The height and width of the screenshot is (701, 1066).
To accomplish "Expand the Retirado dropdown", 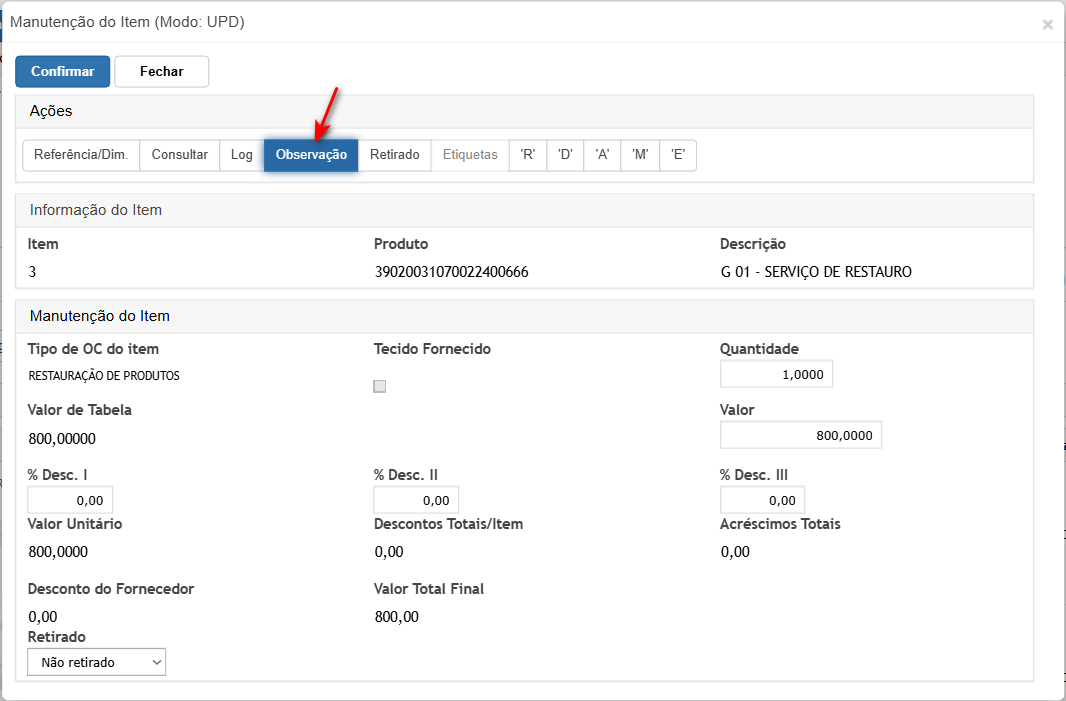I will click(97, 662).
